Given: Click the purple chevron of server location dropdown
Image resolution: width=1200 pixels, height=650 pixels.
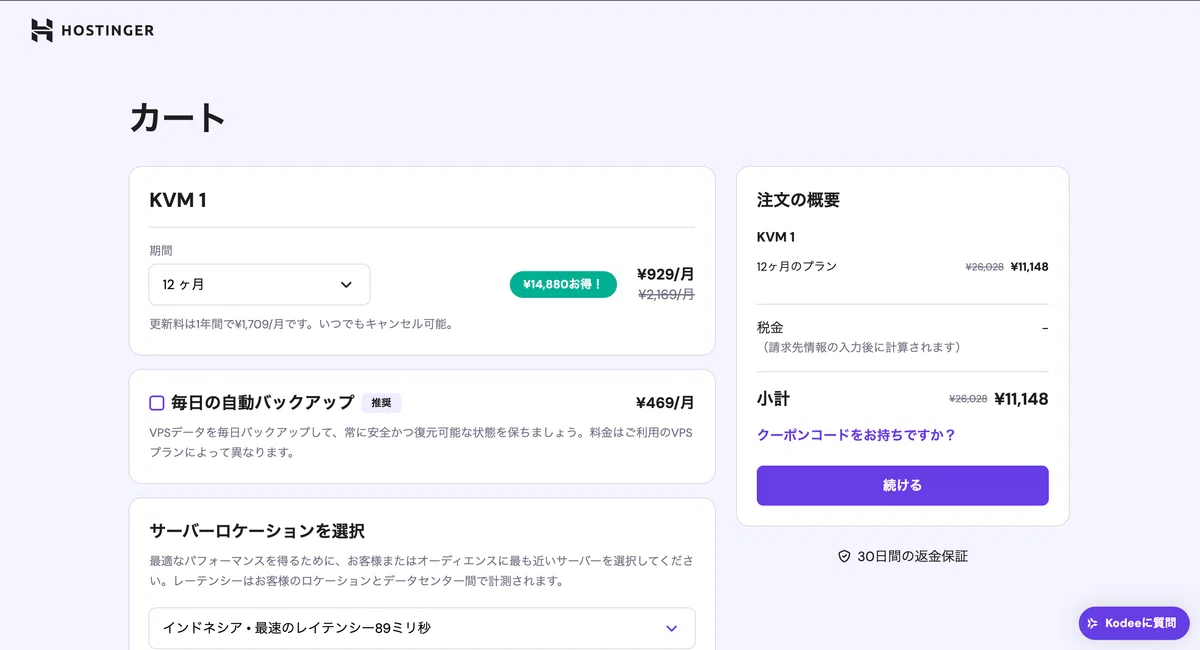Looking at the screenshot, I should click(x=671, y=628).
